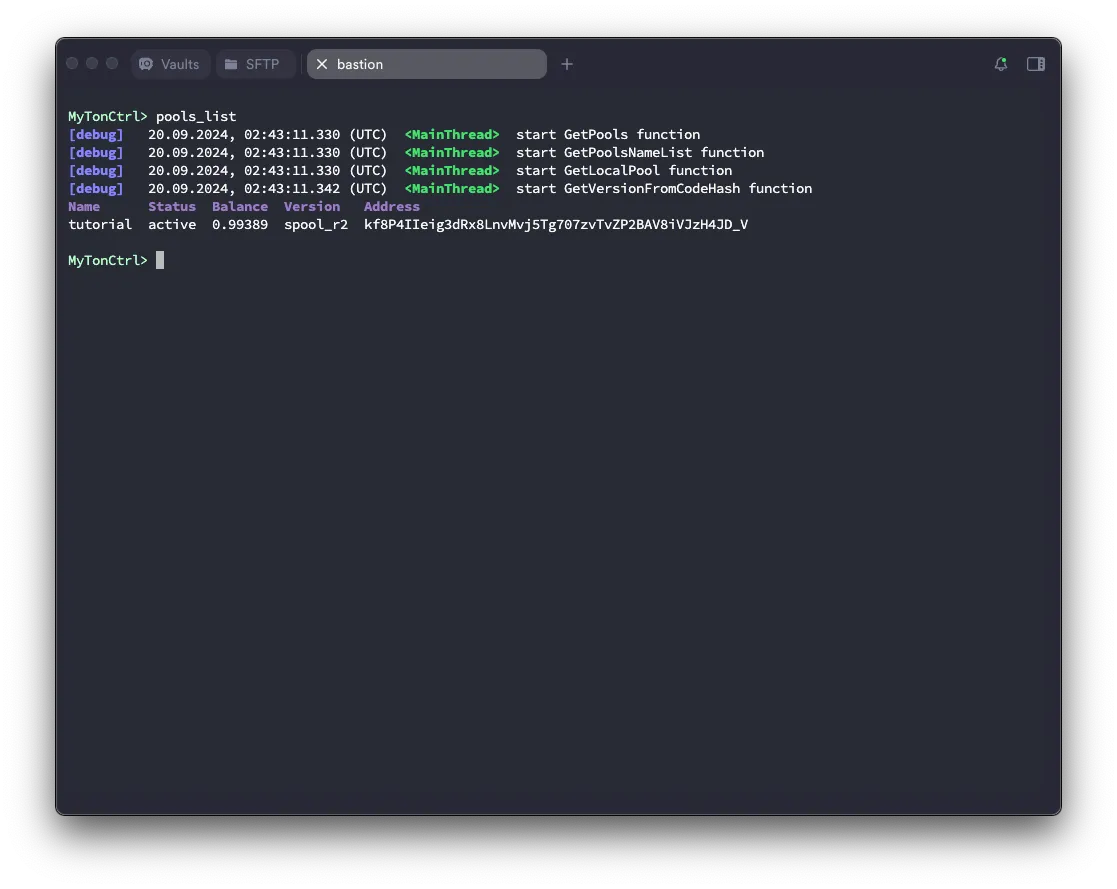This screenshot has width=1117, height=889.
Task: Switch to the Vaults tab
Action: click(x=170, y=64)
